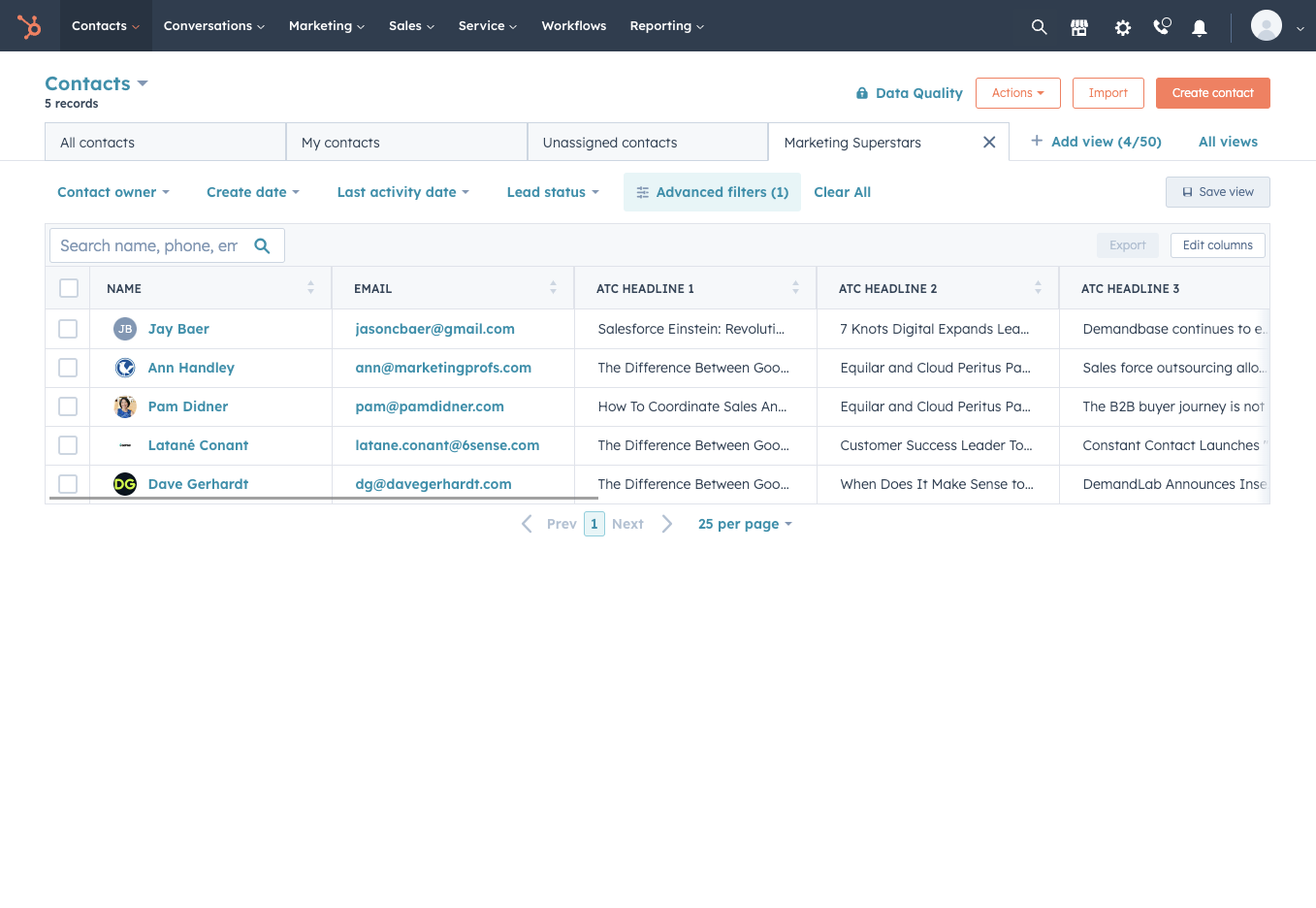Select the Ann Handley row checkbox

coord(68,368)
